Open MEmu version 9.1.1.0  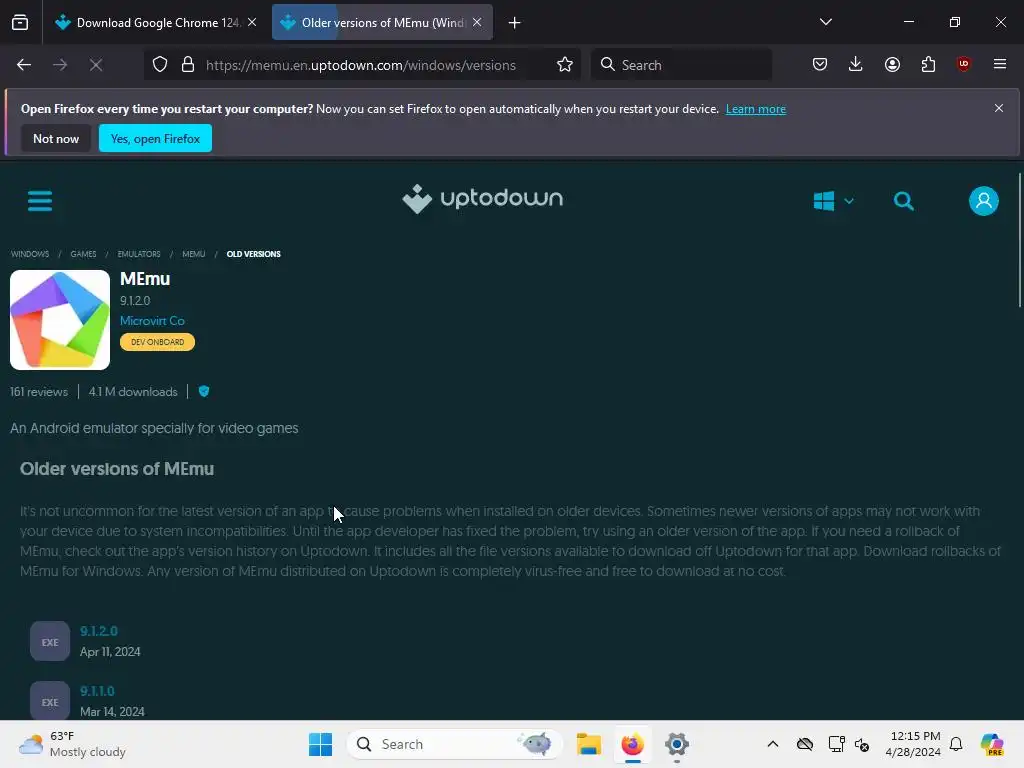pos(97,691)
